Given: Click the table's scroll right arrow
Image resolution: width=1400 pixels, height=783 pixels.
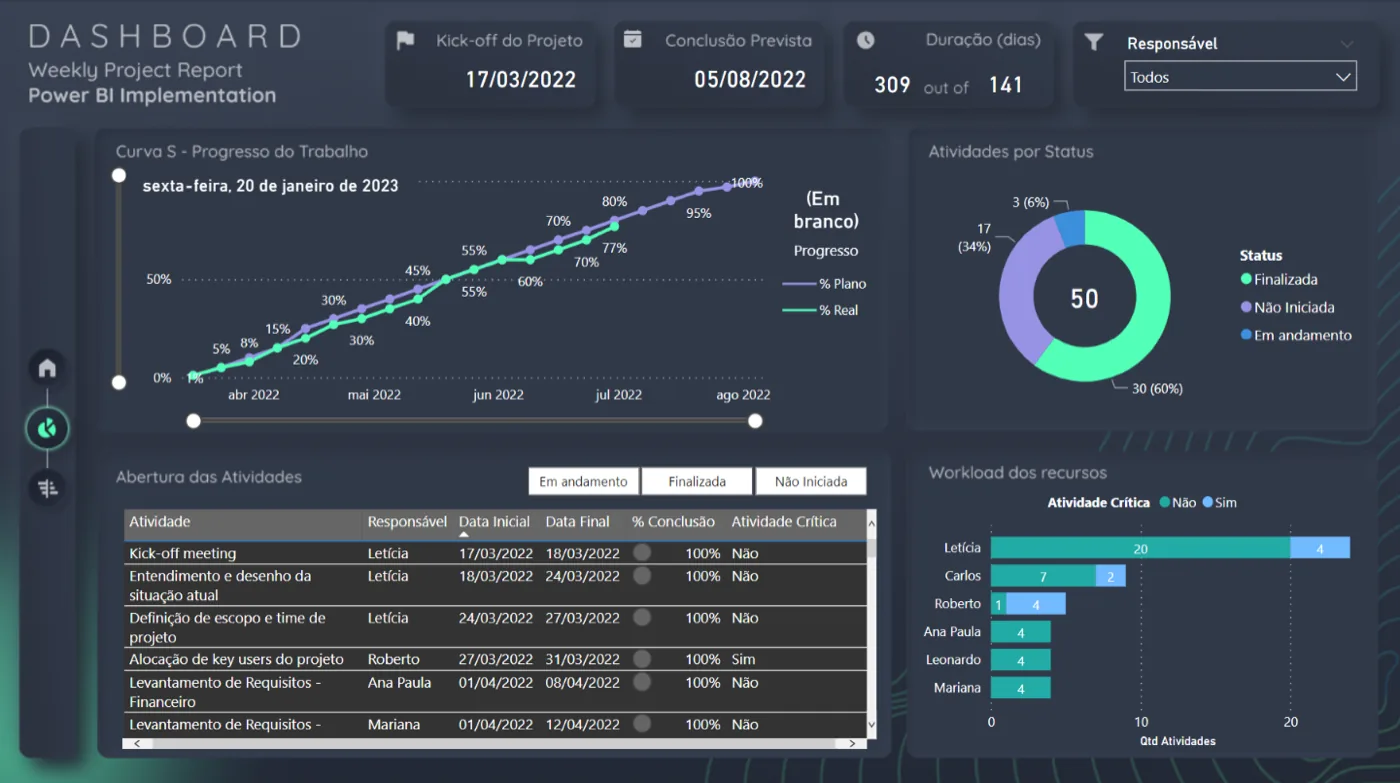Looking at the screenshot, I should click(x=852, y=744).
